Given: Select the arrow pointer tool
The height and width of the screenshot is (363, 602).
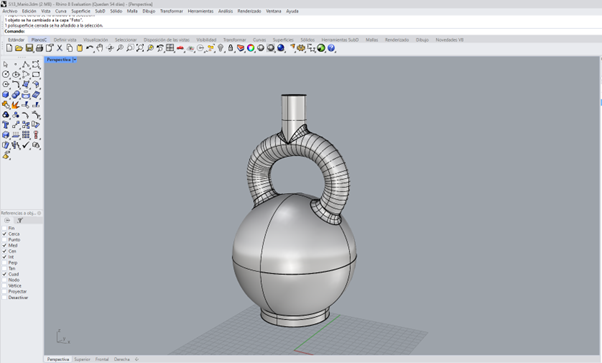Looking at the screenshot, I should point(5,64).
